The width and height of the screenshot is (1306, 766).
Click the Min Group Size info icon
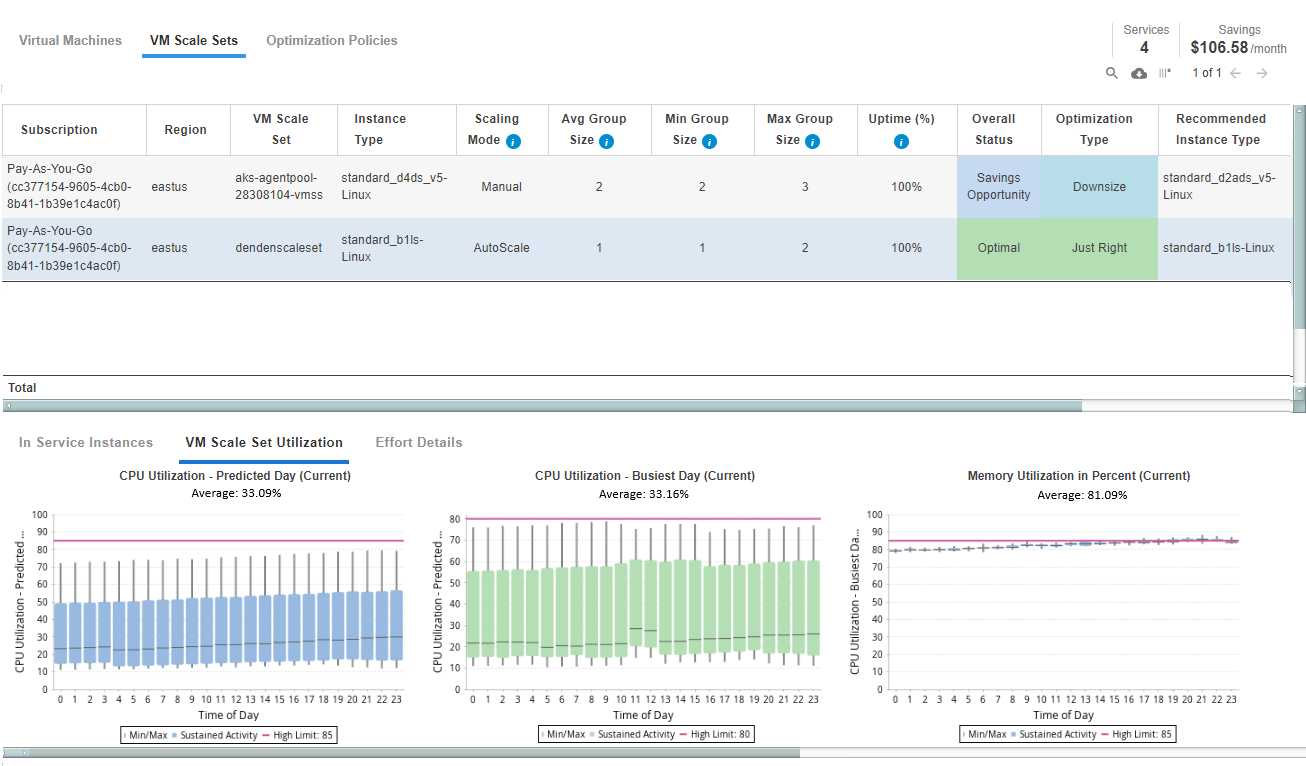pyautogui.click(x=709, y=141)
